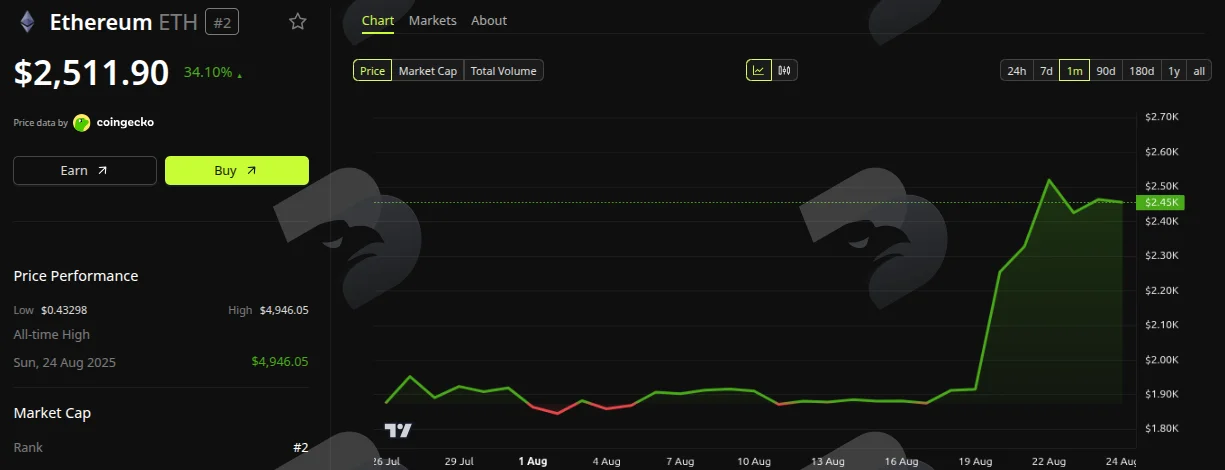
Task: Click the Sun, 24 Aug 2025 date
Action: click(x=65, y=362)
